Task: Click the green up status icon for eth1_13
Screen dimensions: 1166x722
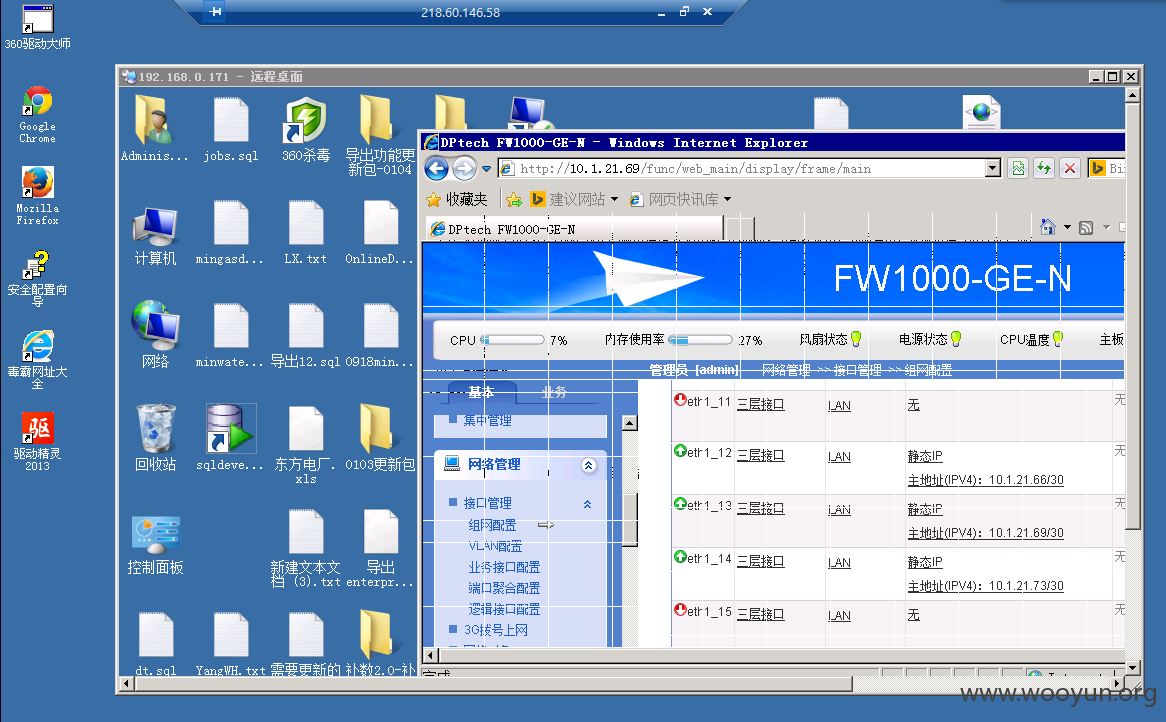Action: tap(680, 503)
